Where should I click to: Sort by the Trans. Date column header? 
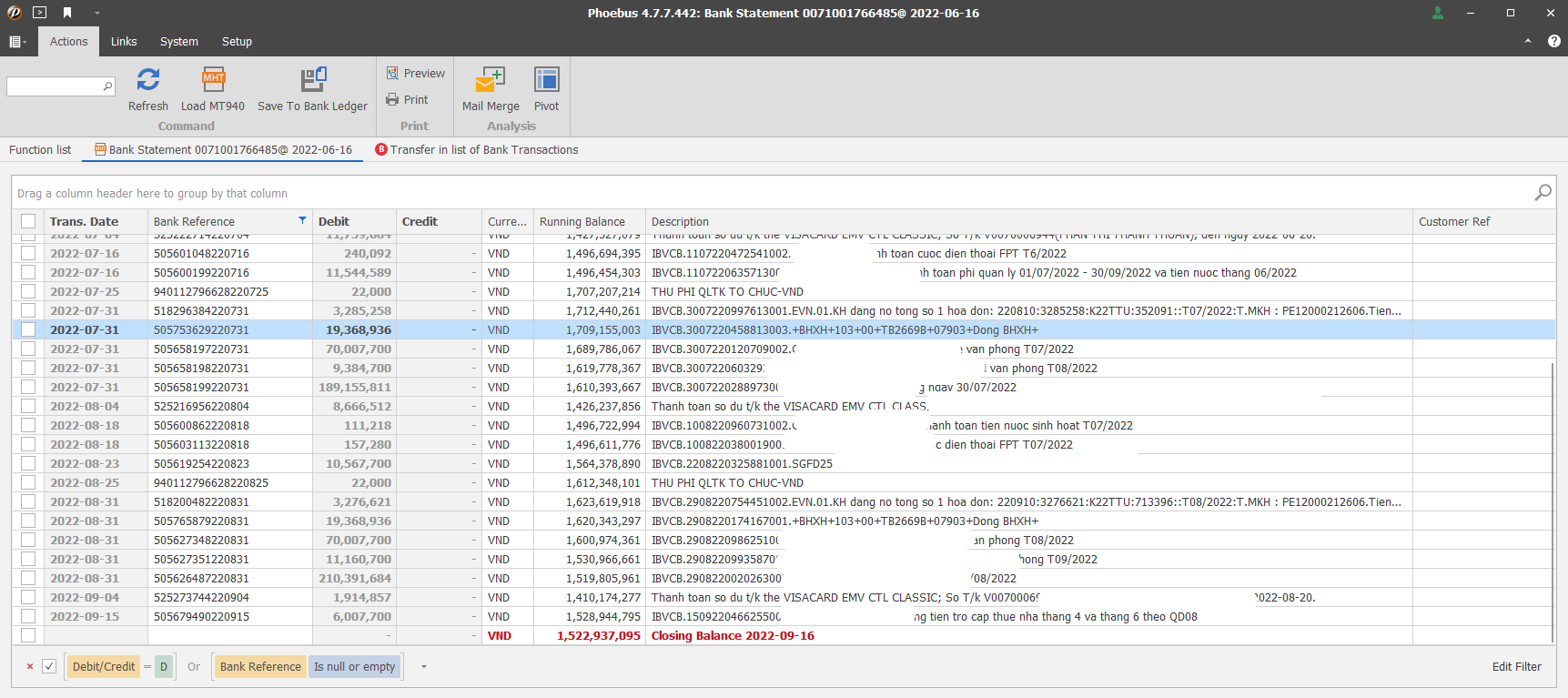click(95, 221)
